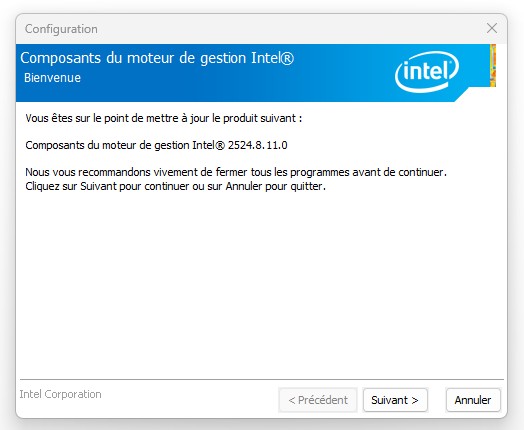This screenshot has width=524, height=430.
Task: Click the version number 2524.8.11.0
Action: [258, 145]
